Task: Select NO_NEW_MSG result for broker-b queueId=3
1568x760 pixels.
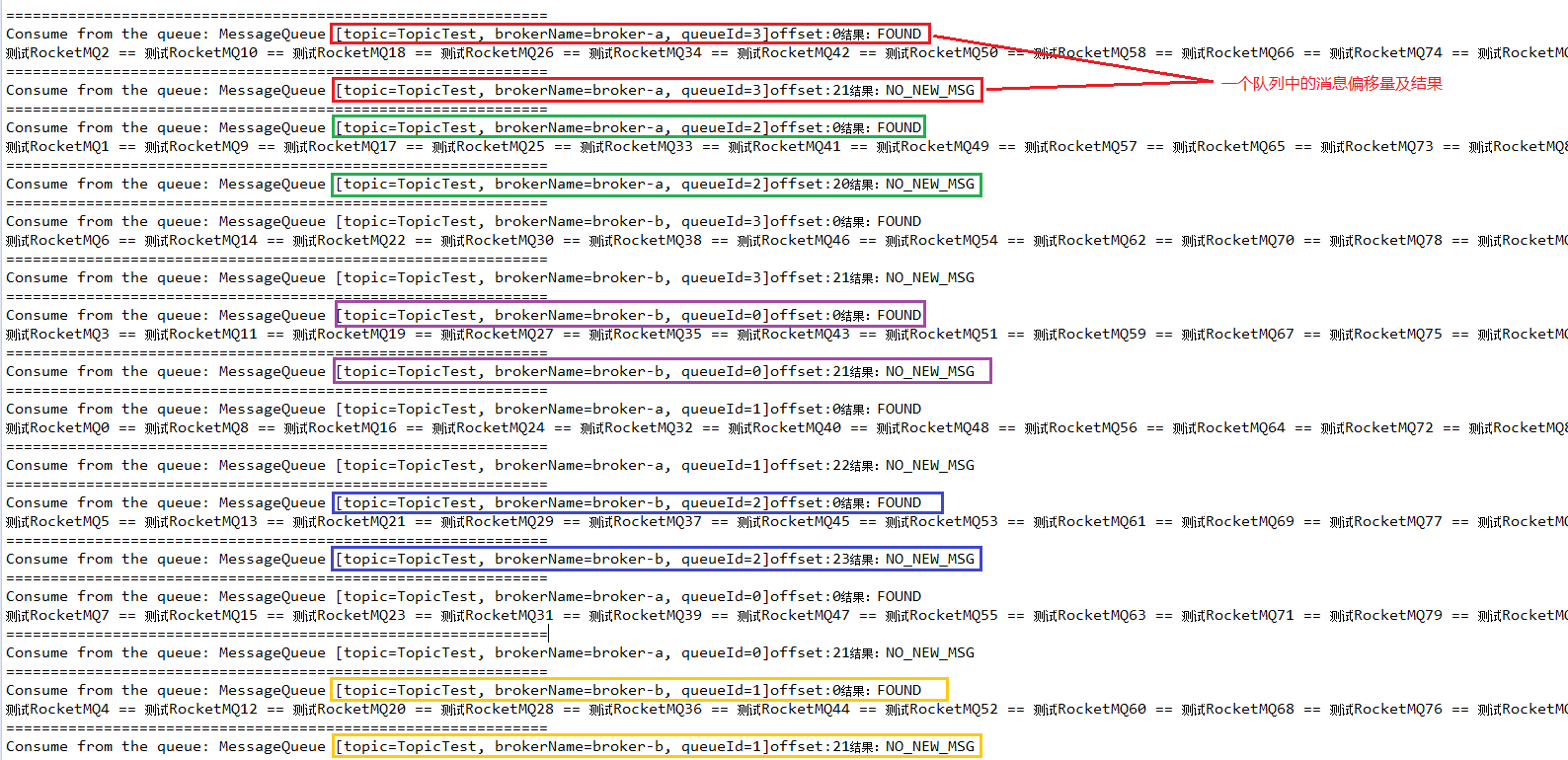Action: click(929, 277)
